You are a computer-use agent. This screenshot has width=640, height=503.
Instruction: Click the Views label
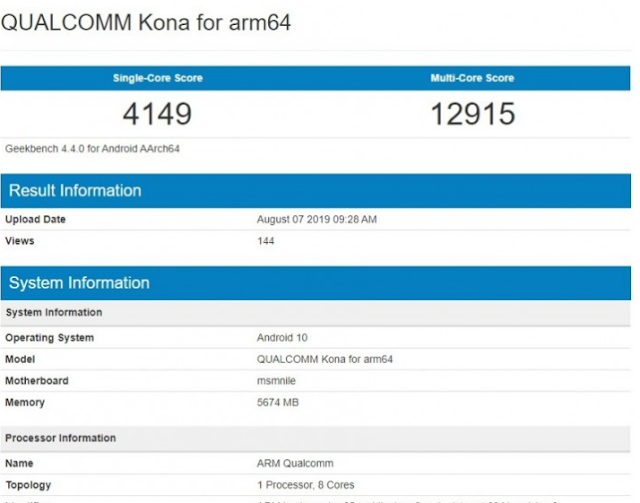(20, 241)
